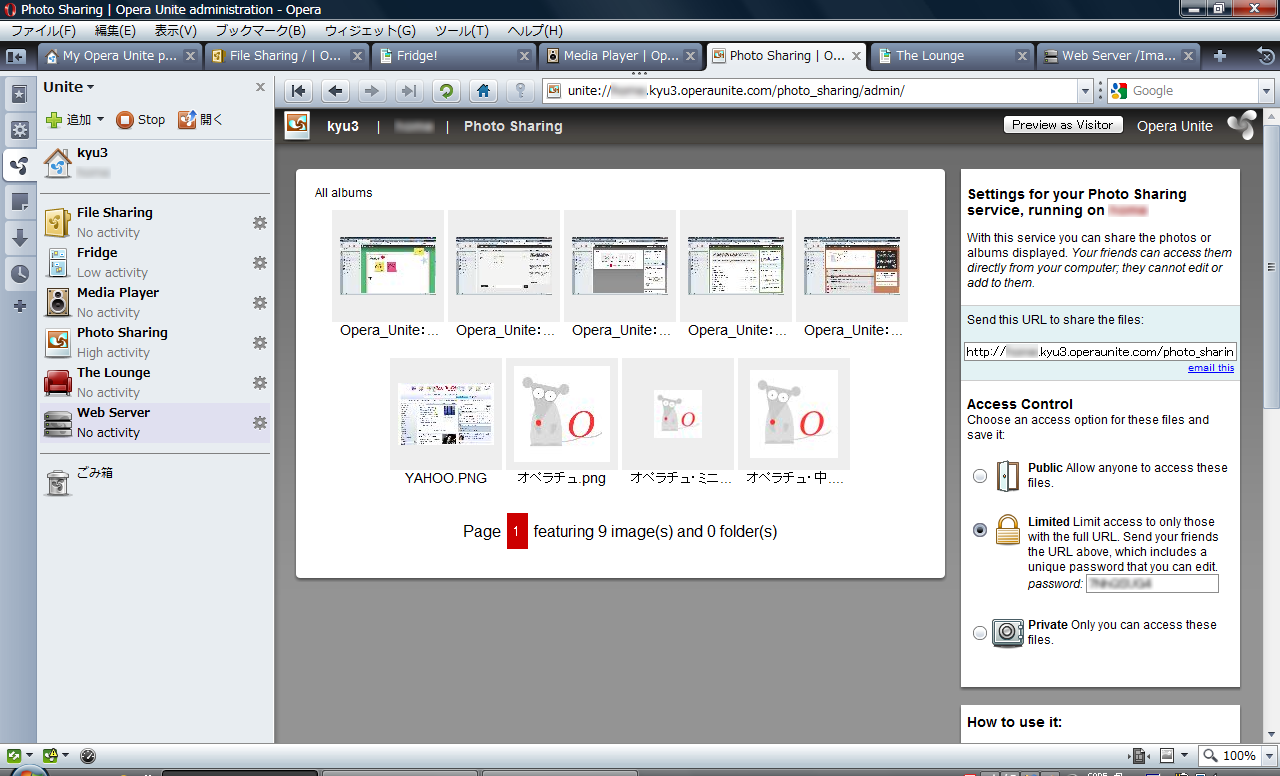Open Photo Sharing service settings gear
Image resolution: width=1280 pixels, height=776 pixels.
coord(260,342)
